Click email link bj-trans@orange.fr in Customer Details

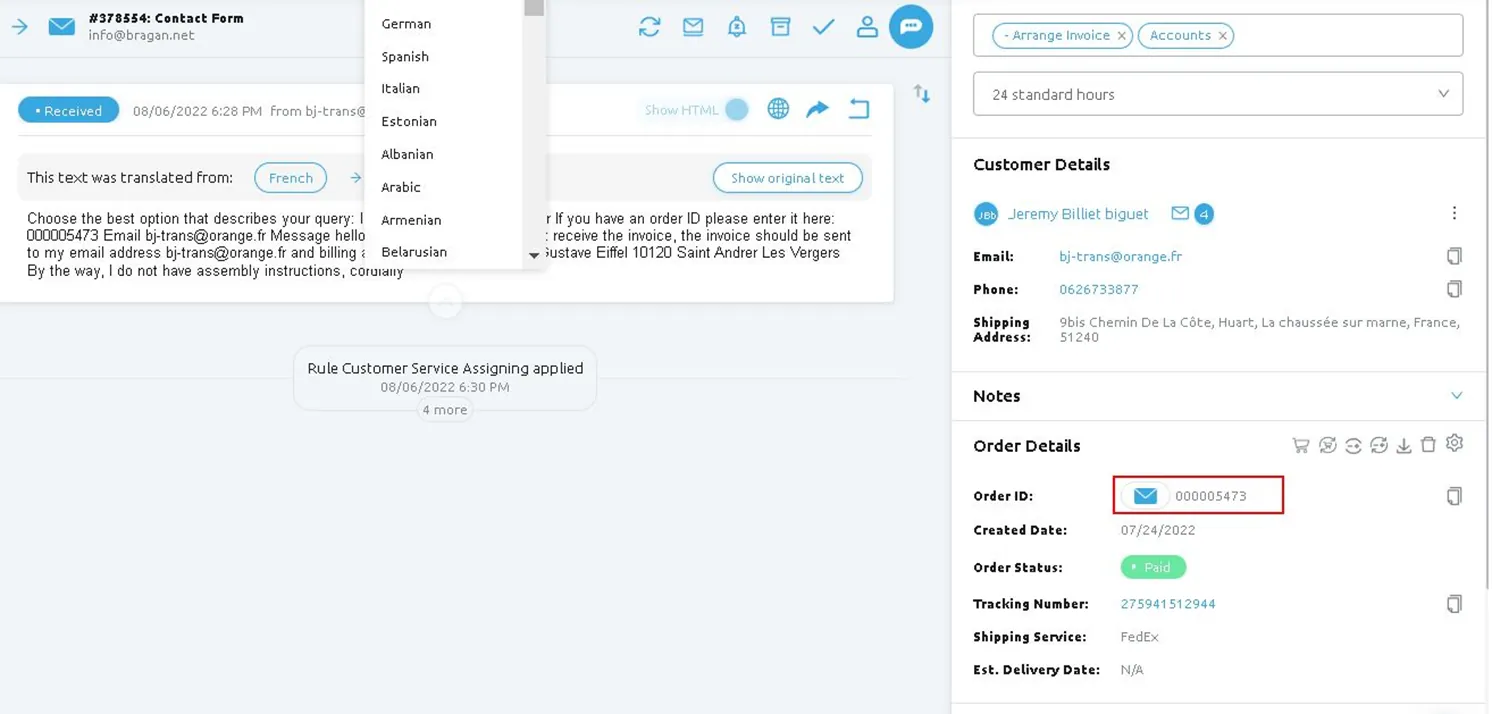point(1120,256)
